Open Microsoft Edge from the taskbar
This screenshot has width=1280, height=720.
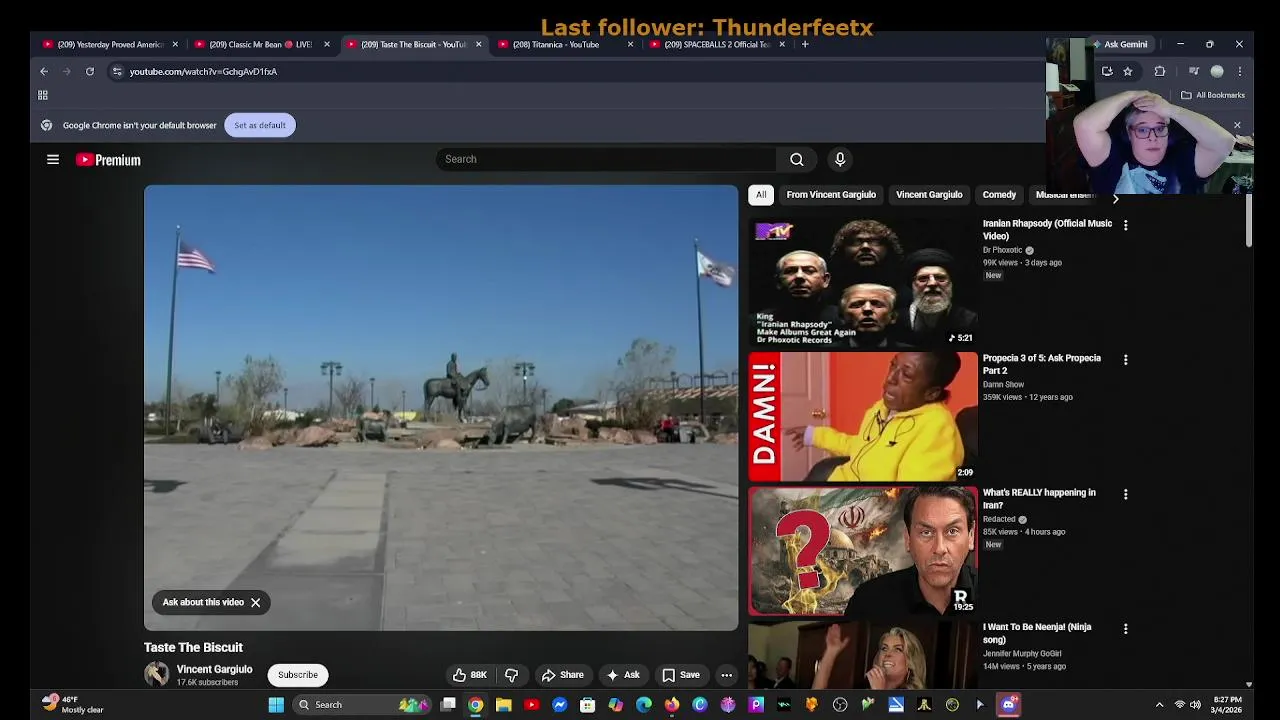pos(644,705)
